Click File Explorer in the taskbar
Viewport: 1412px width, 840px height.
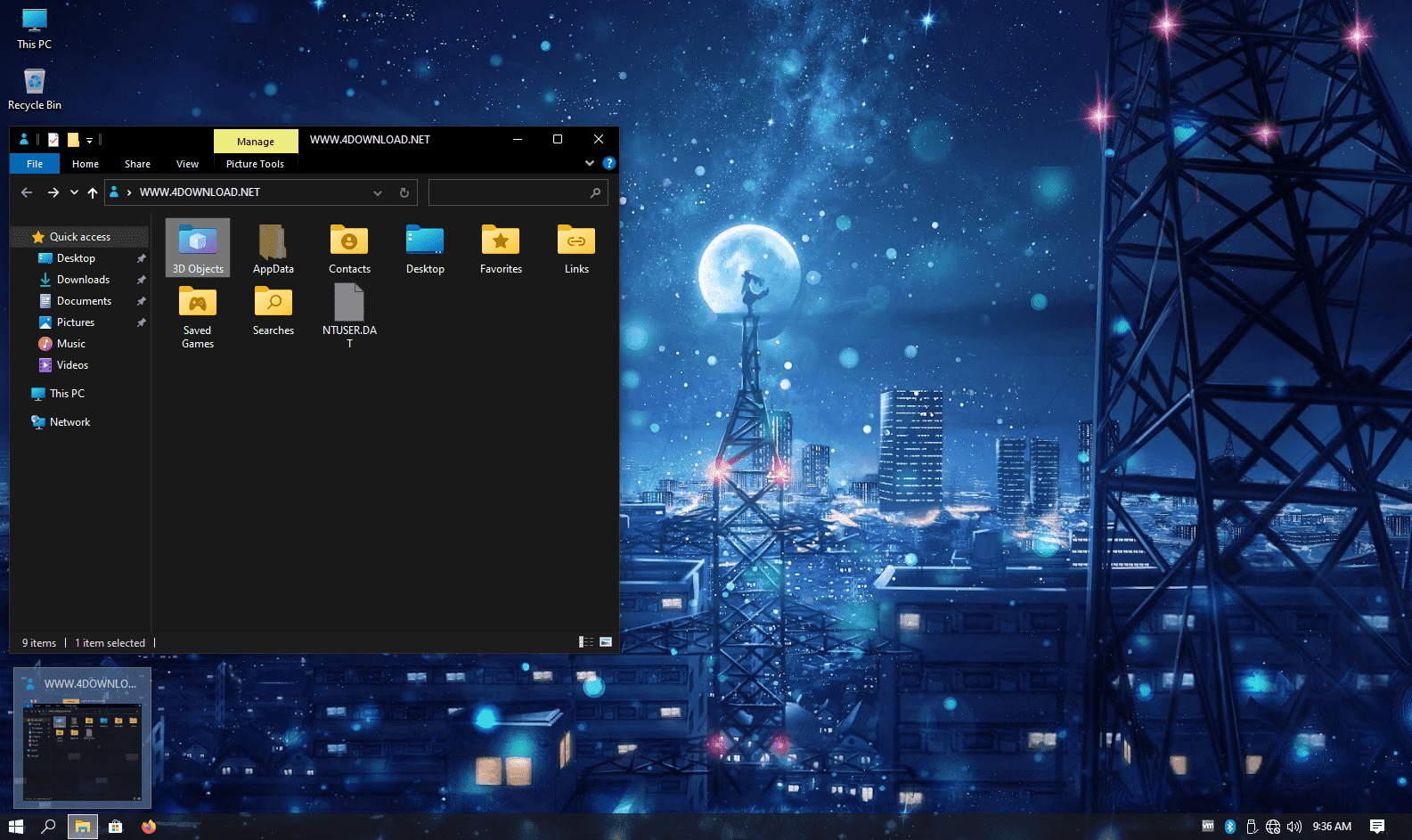coord(82,827)
